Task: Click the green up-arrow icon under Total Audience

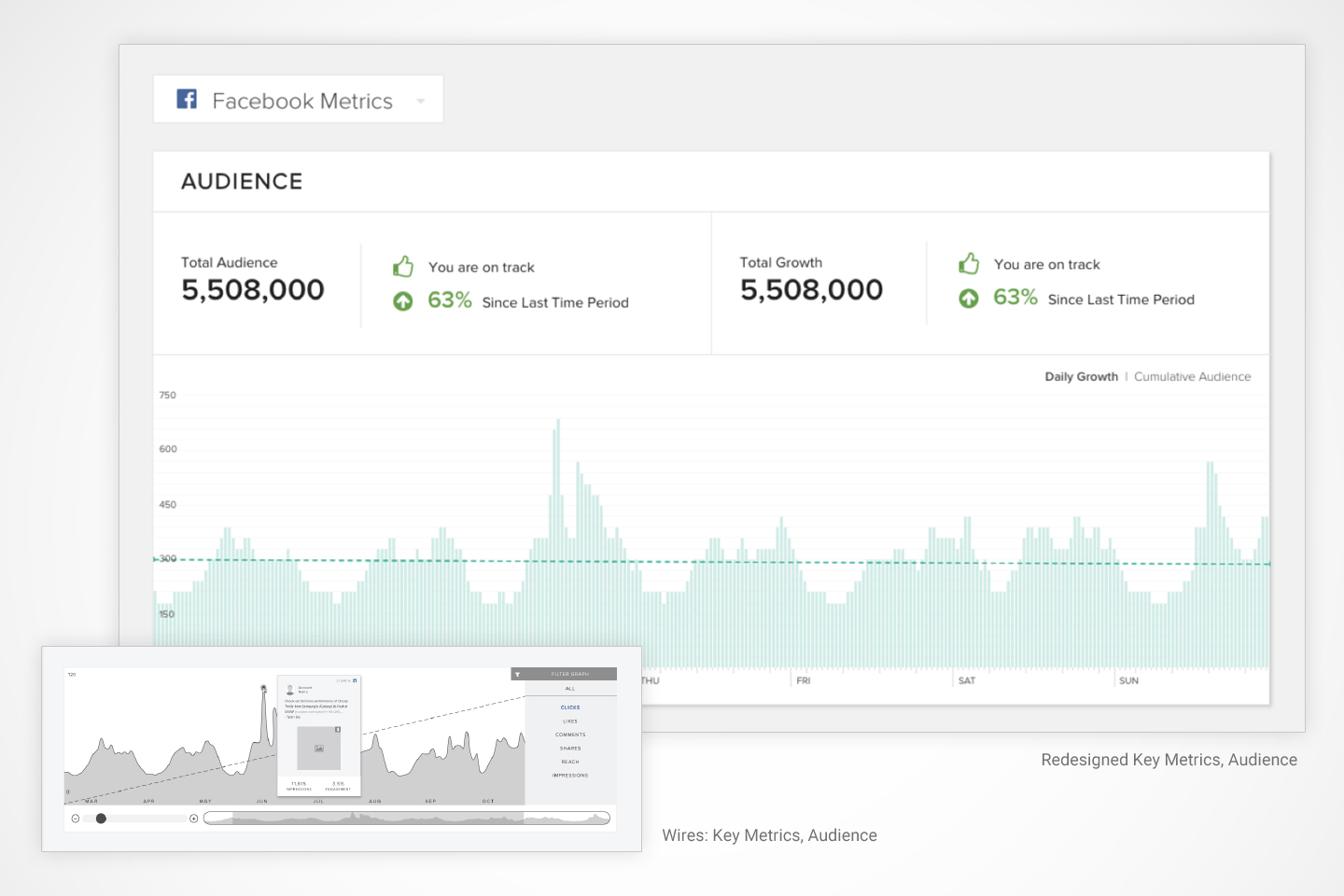Action: [x=402, y=301]
